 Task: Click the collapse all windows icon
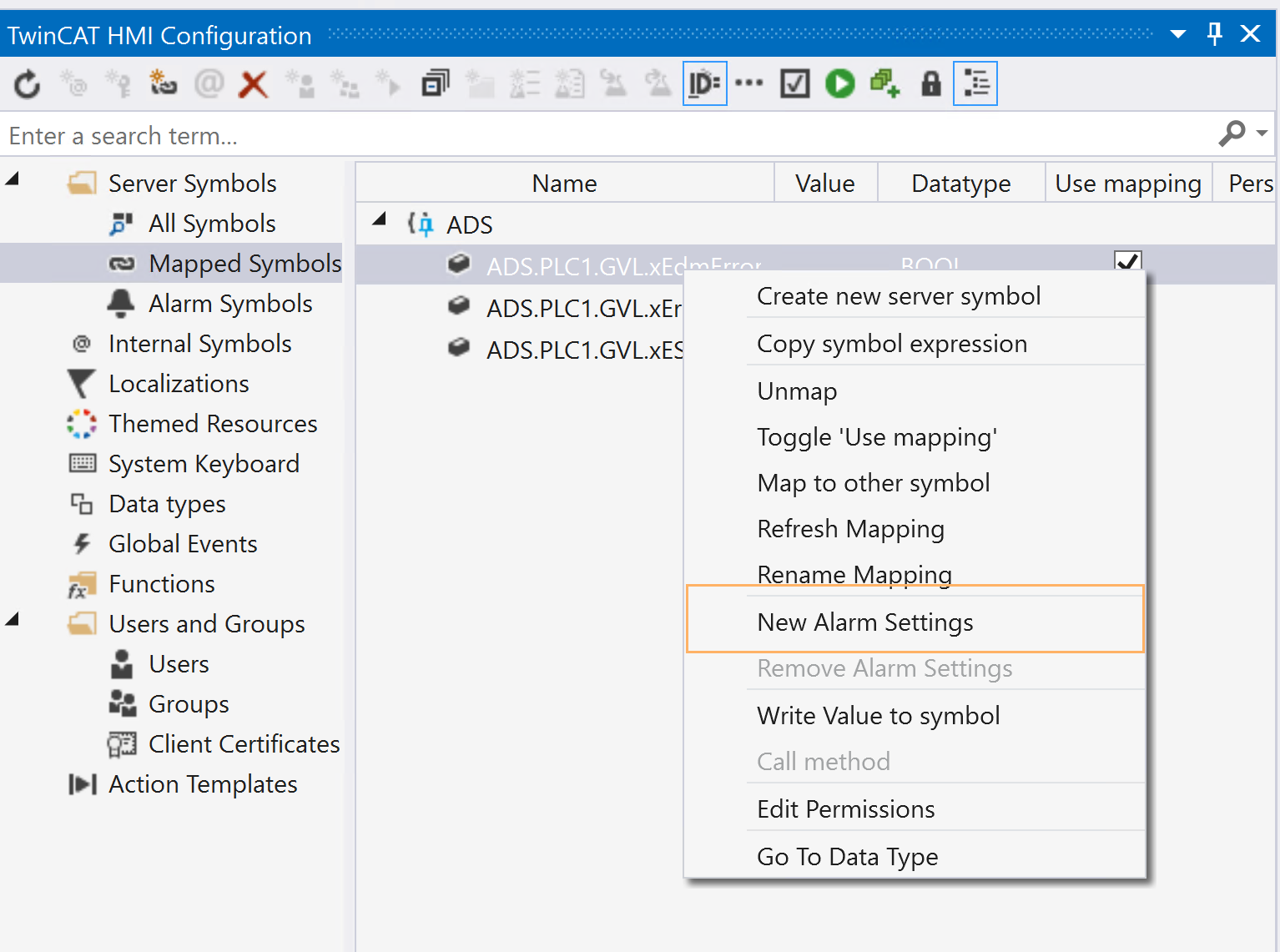tap(435, 83)
